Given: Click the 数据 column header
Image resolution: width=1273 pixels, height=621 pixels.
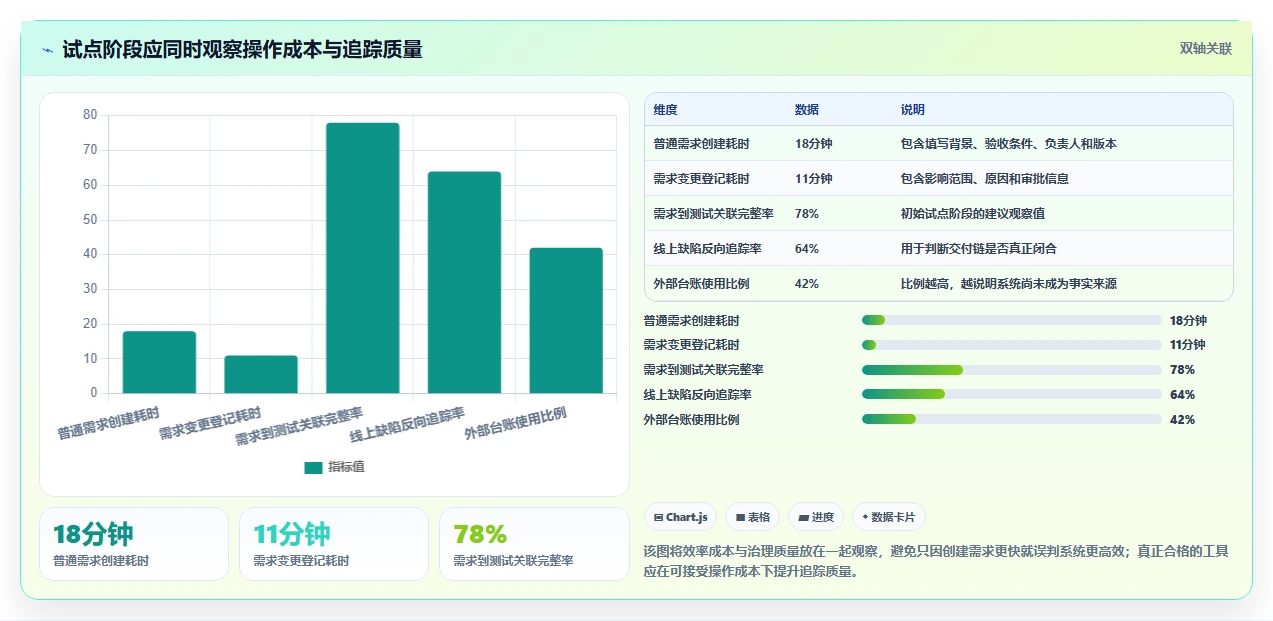Looking at the screenshot, I should 807,110.
